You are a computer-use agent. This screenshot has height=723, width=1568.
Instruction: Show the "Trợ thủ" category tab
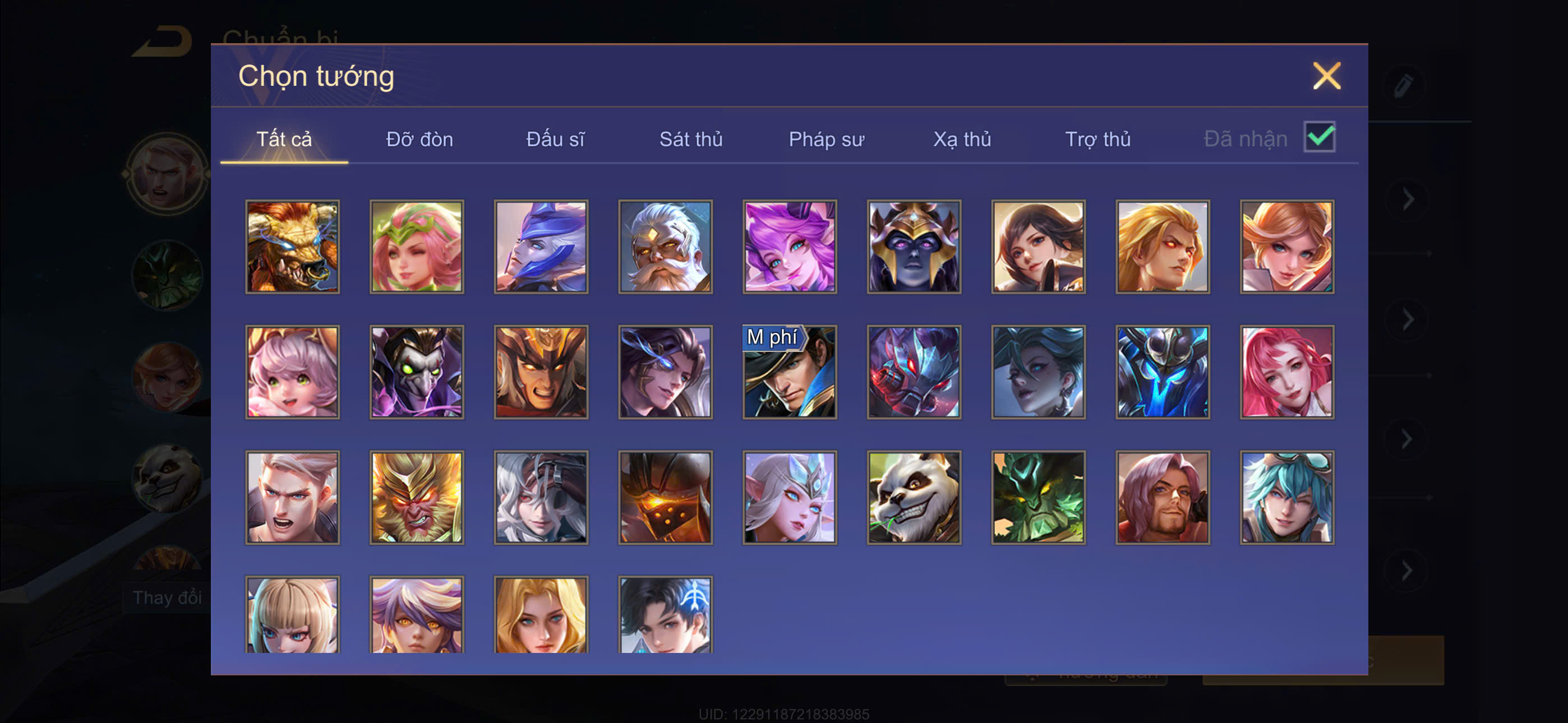click(x=1097, y=140)
